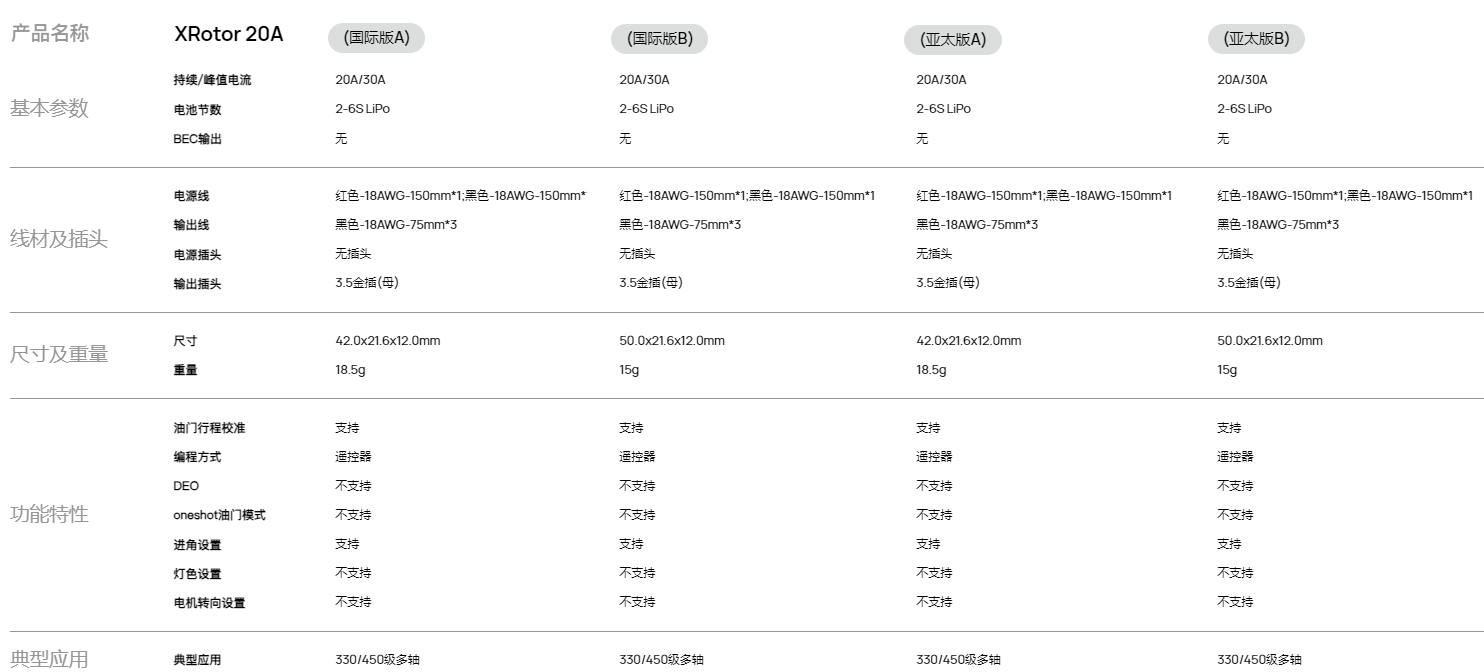Click the 电源线 row label

pos(191,196)
